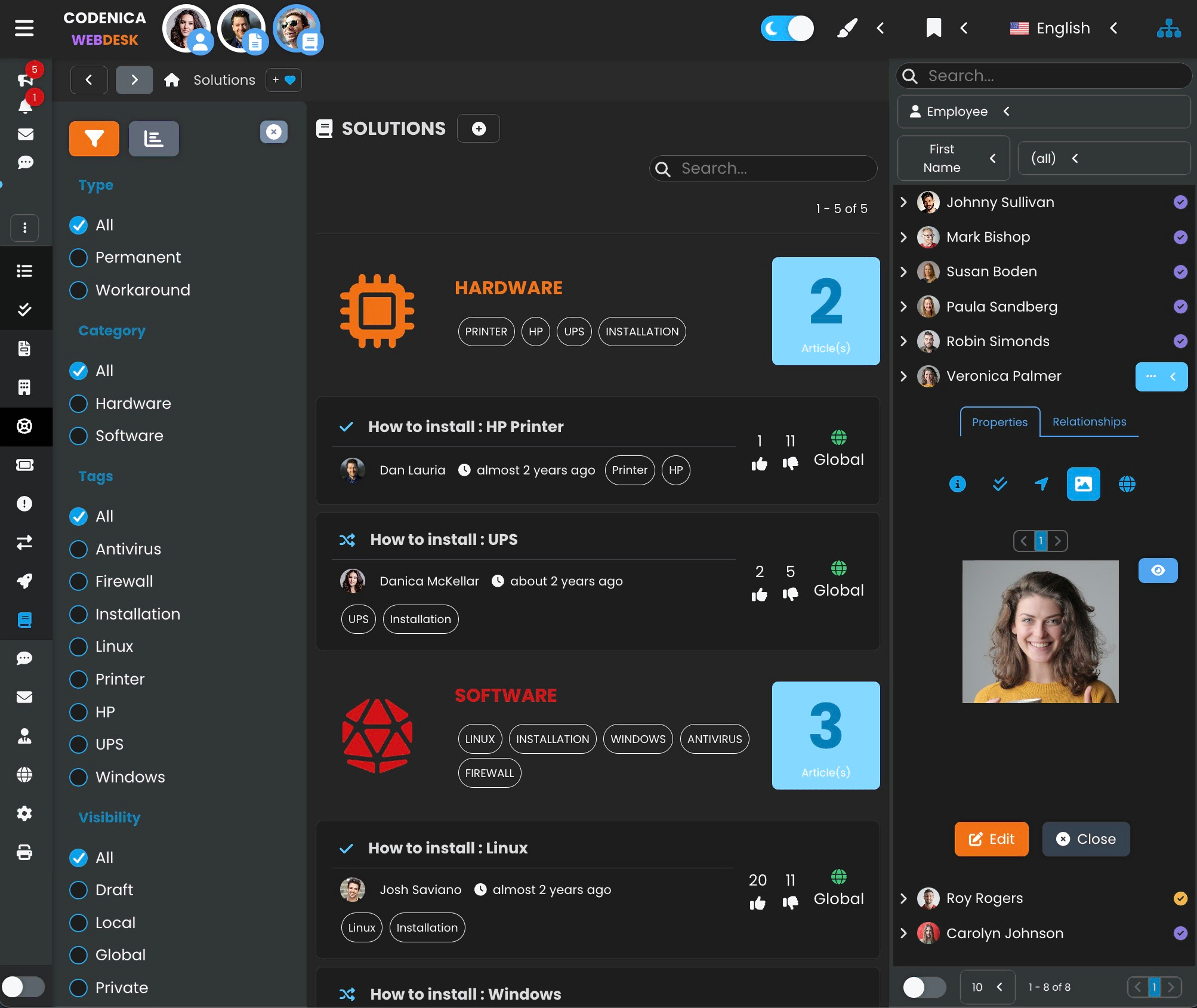Expand Johnny Sullivan's employee record

tap(903, 202)
